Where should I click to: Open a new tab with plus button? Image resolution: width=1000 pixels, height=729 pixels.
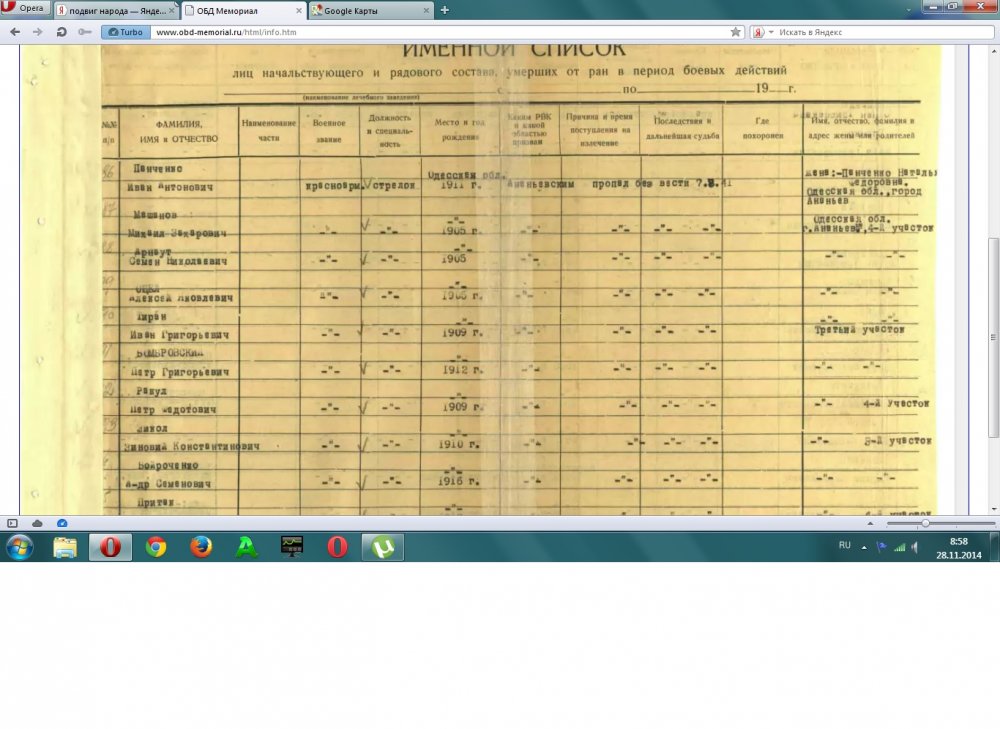click(445, 10)
